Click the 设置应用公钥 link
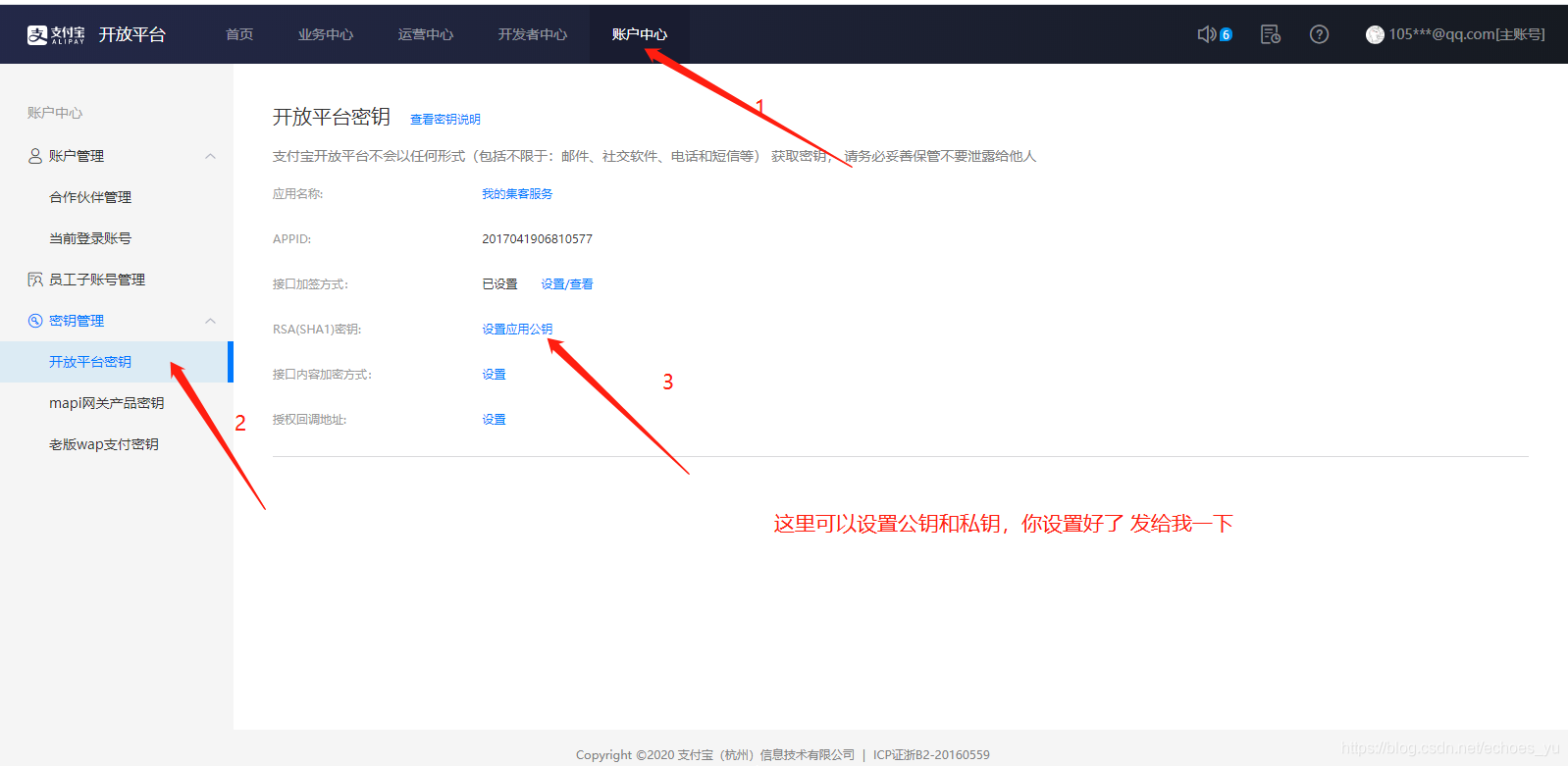1568x766 pixels. pos(517,330)
